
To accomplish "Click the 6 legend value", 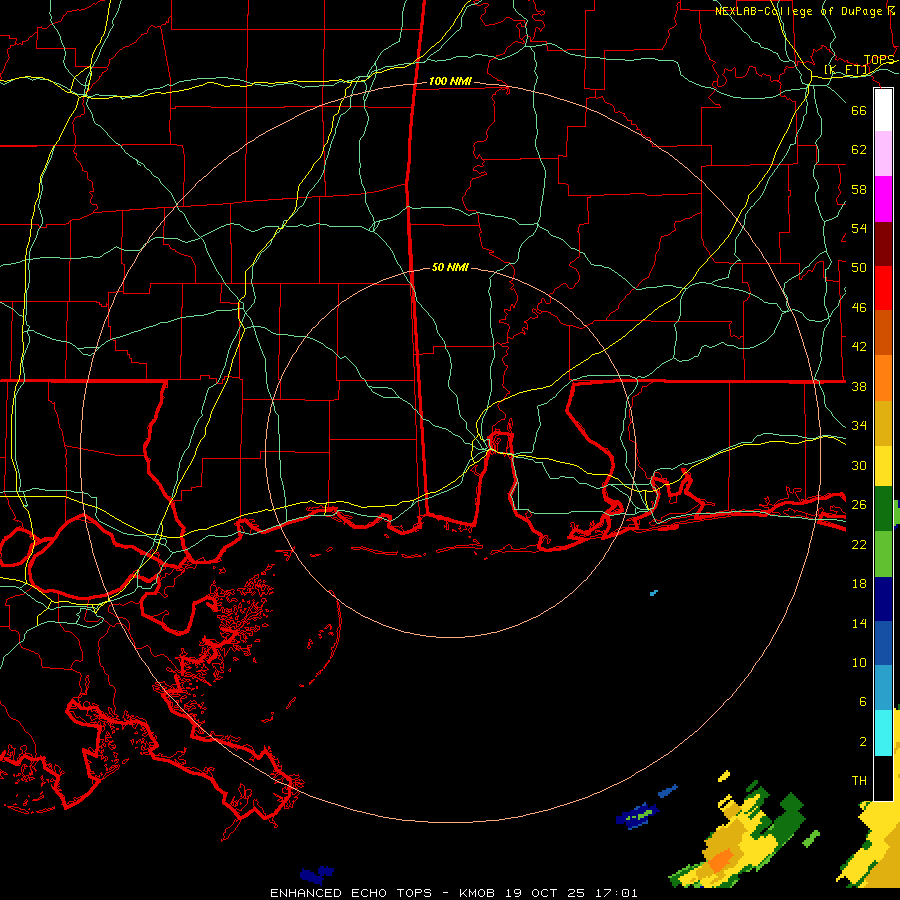I will 863,701.
